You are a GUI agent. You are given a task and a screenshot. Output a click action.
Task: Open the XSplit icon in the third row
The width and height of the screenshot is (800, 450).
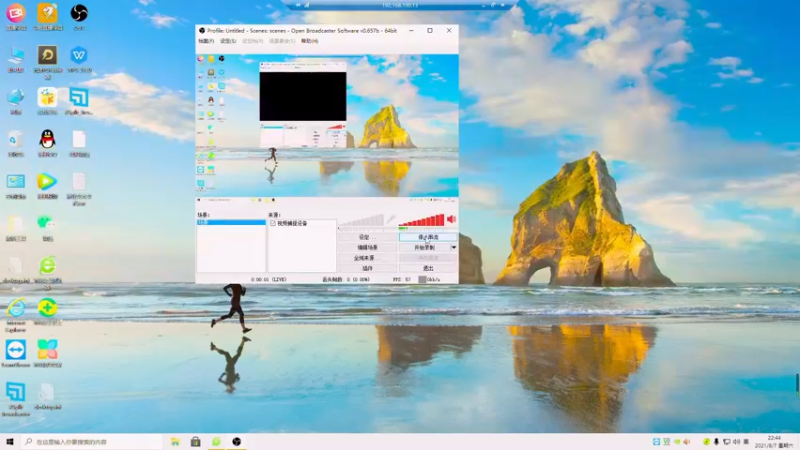point(79,97)
